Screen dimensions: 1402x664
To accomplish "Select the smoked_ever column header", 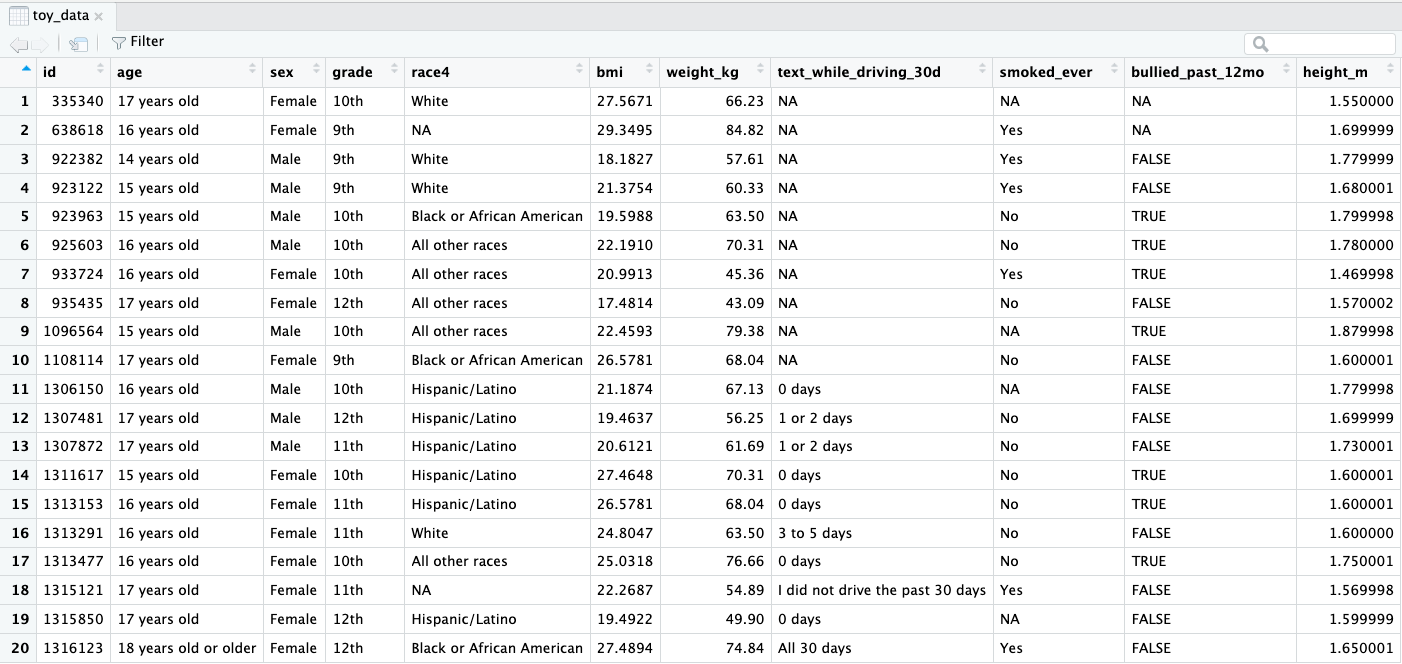I will (x=1046, y=72).
